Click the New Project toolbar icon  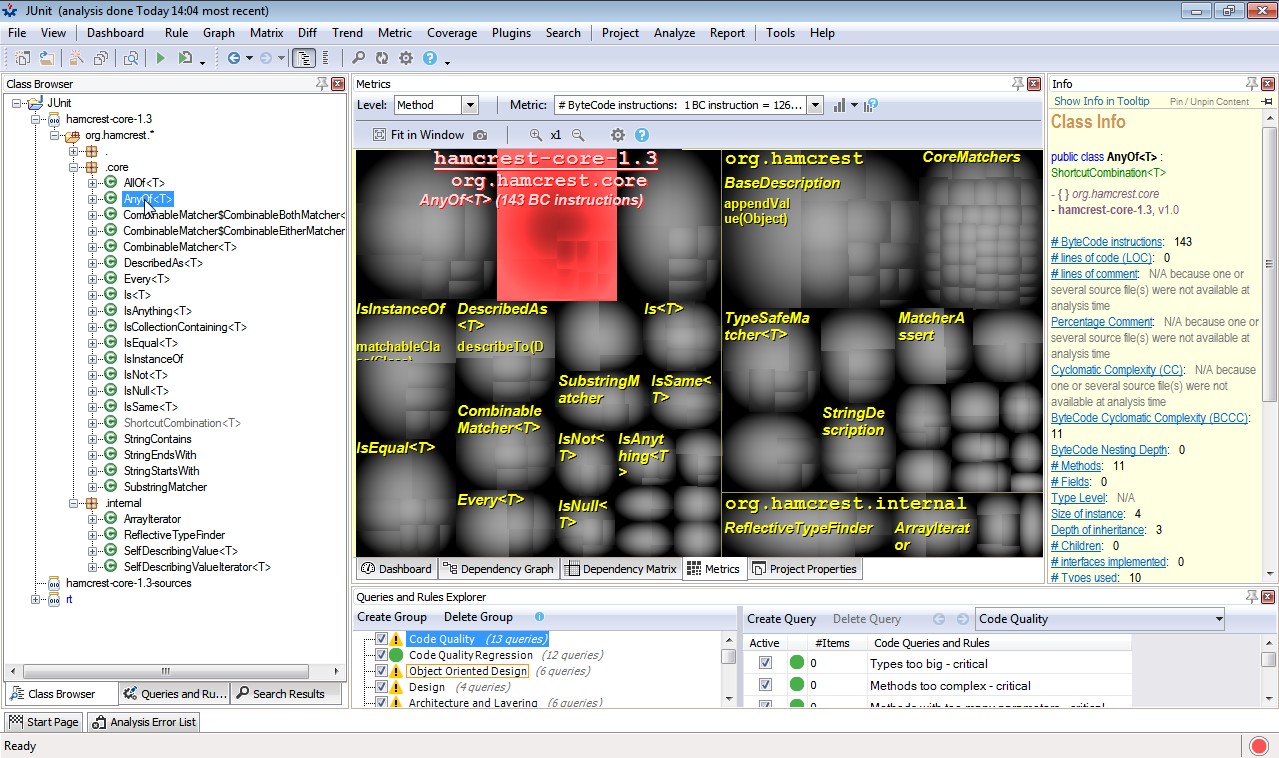click(x=22, y=58)
